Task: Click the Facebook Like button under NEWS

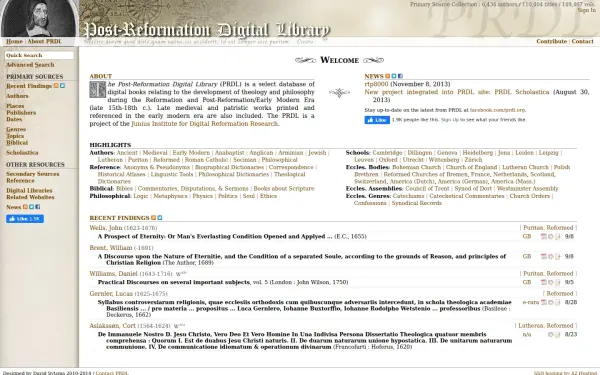Action: pos(377,120)
